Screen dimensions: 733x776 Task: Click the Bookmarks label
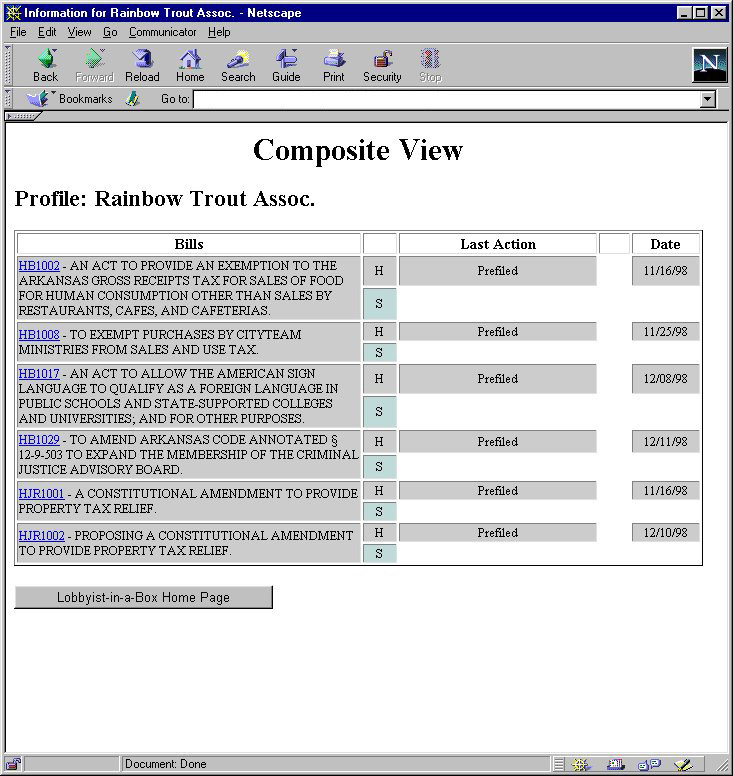[x=86, y=99]
